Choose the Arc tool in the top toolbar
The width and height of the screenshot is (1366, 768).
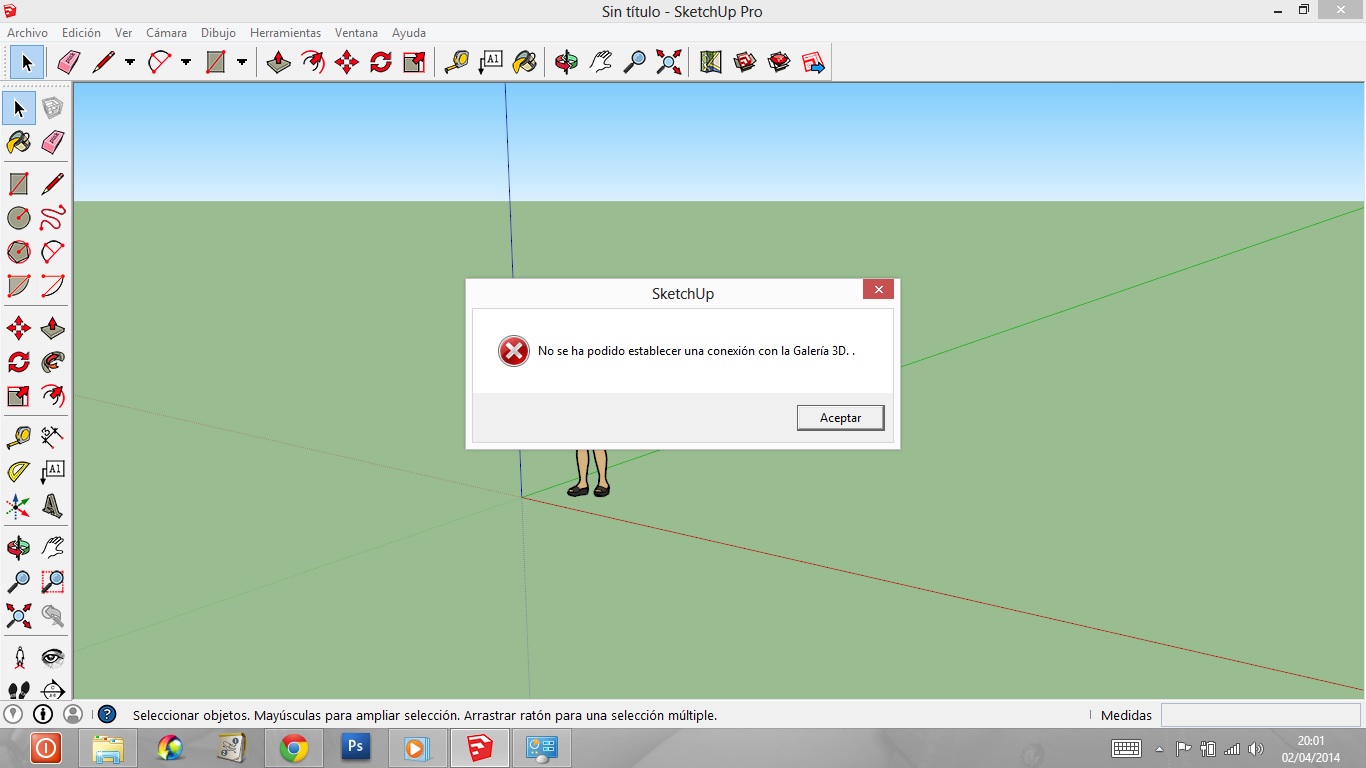point(159,62)
